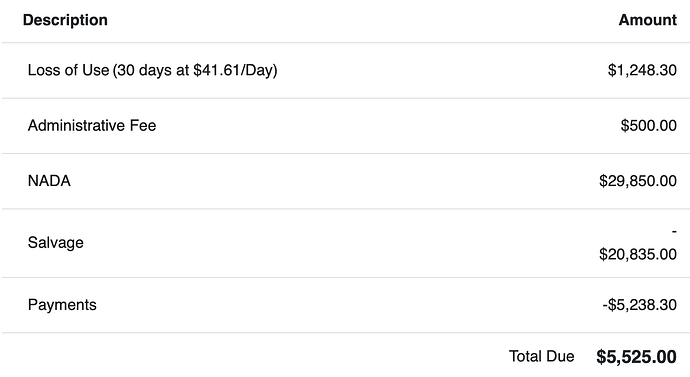Click the Amount column header
Screen dimensions: 690x377
[647, 20]
